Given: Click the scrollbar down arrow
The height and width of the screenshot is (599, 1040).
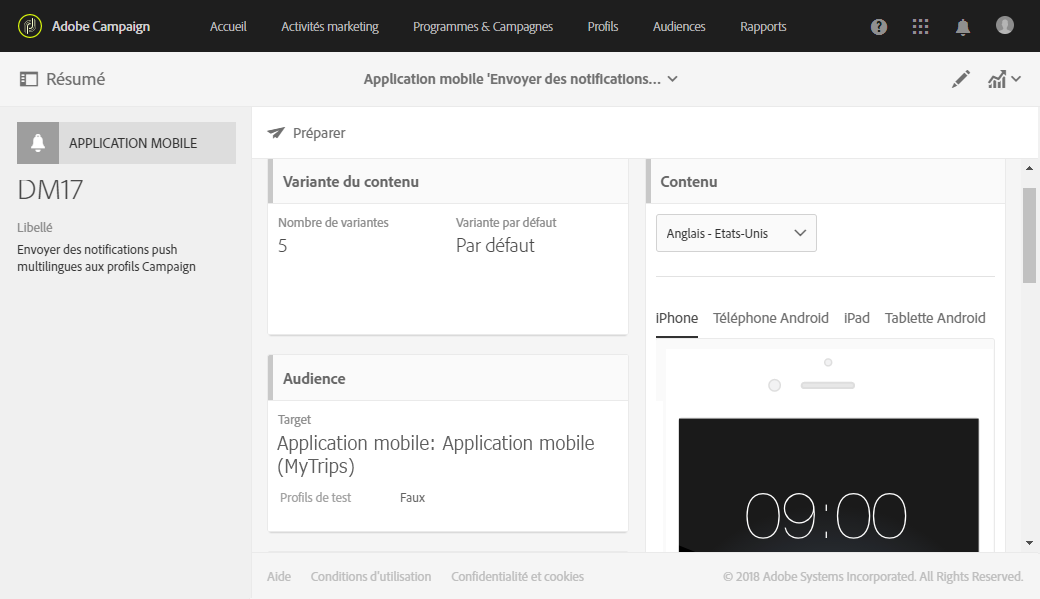Looking at the screenshot, I should (1029, 543).
